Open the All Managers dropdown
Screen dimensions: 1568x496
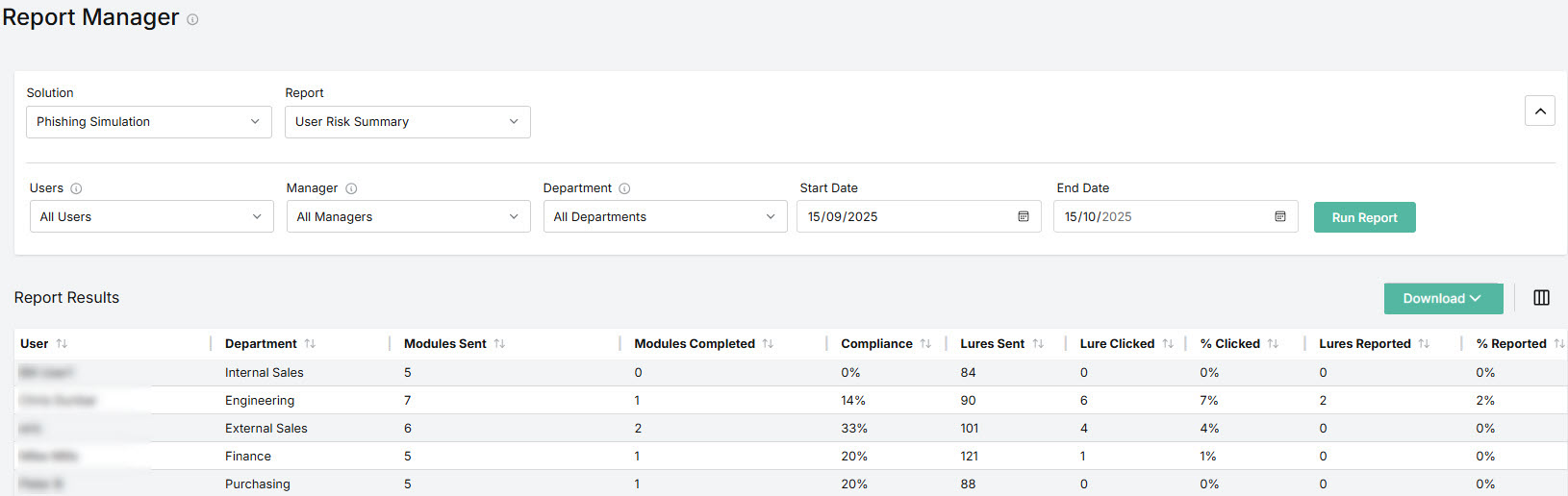(409, 216)
